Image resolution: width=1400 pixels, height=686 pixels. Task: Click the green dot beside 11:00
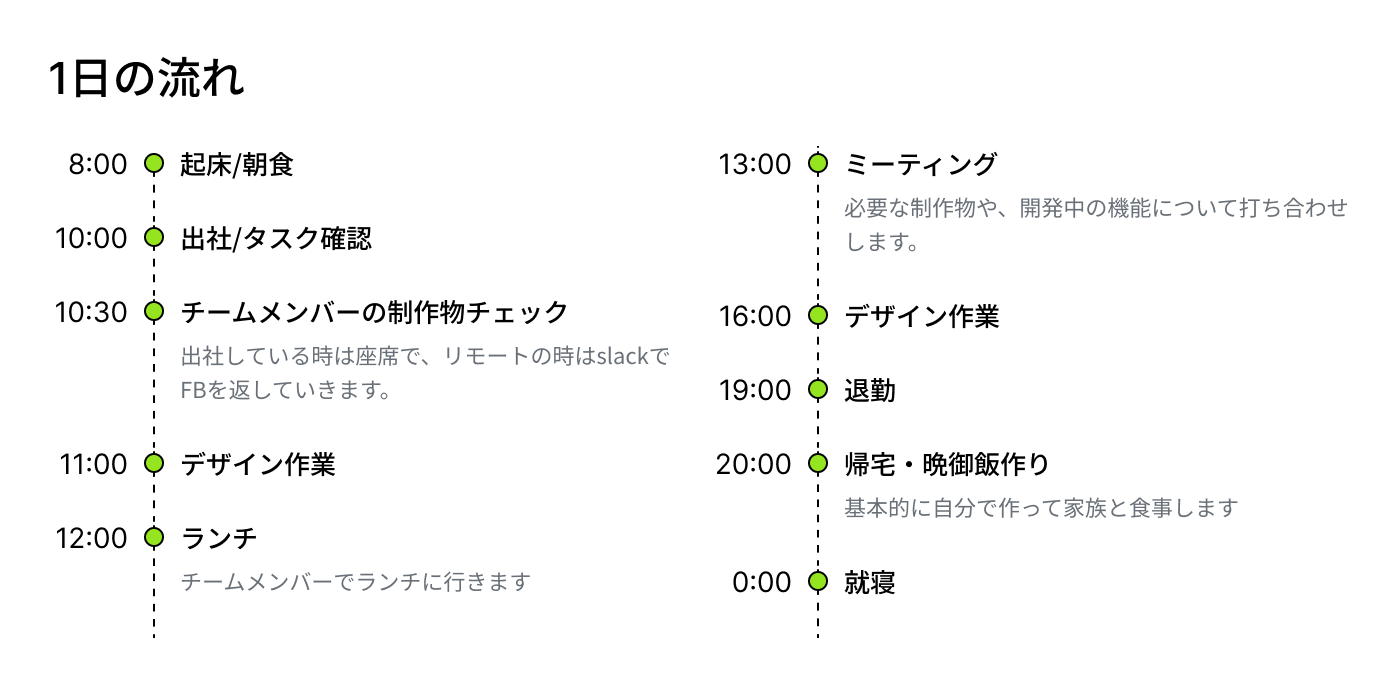coord(154,463)
